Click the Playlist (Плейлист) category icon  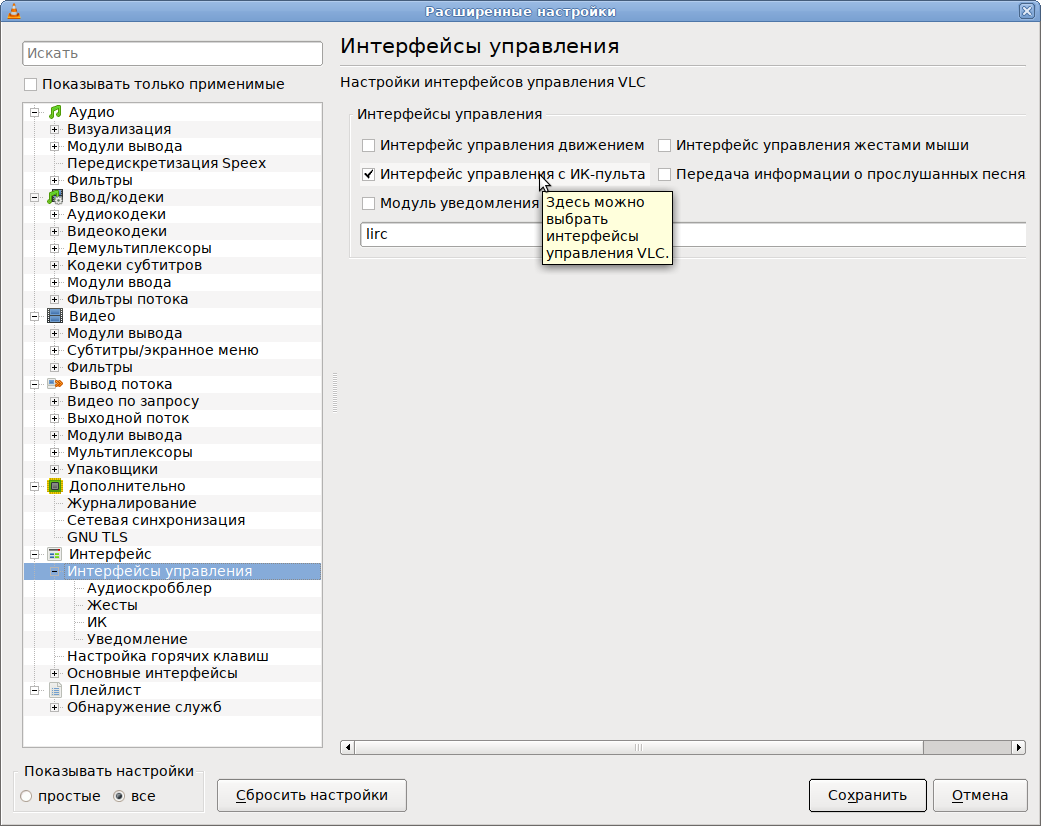click(55, 690)
